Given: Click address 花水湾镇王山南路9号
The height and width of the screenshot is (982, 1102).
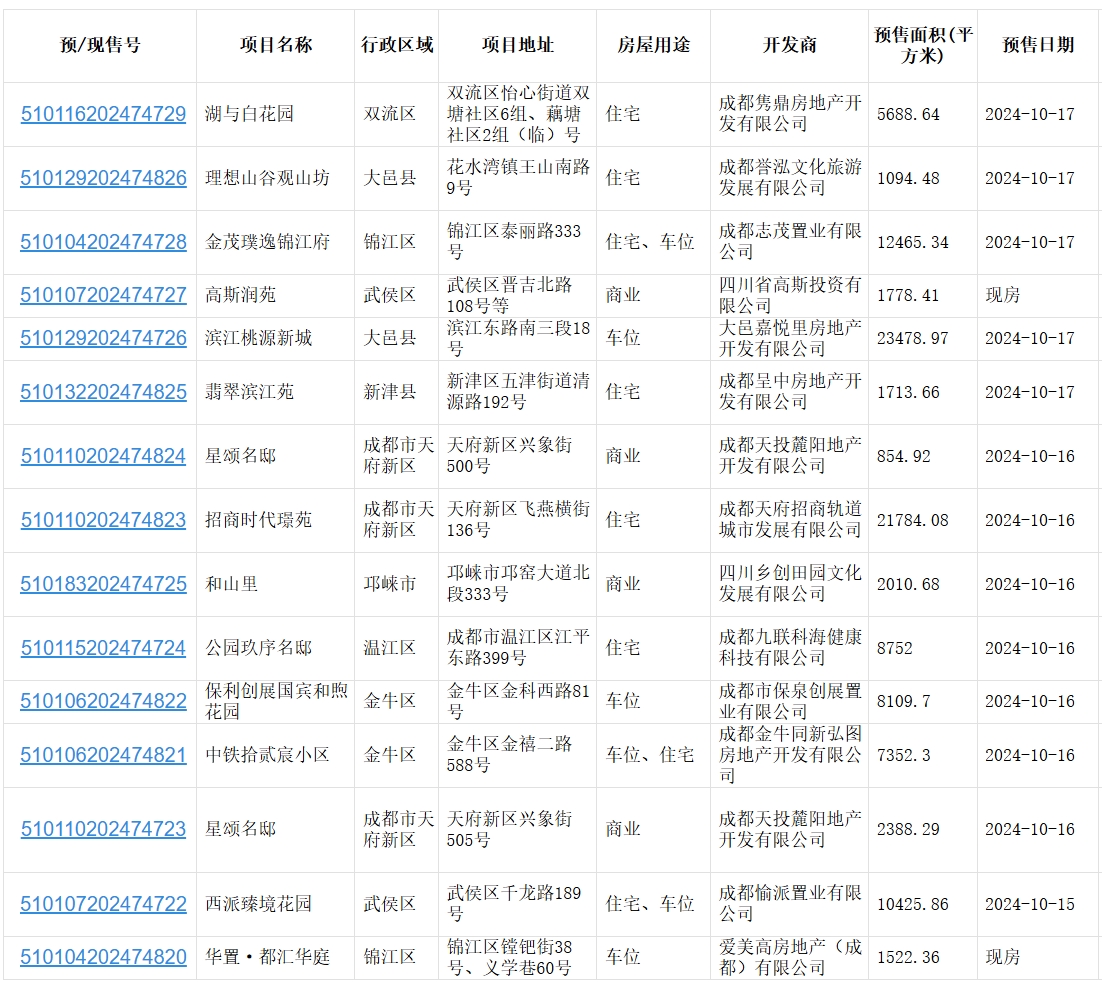Looking at the screenshot, I should pos(518,178).
